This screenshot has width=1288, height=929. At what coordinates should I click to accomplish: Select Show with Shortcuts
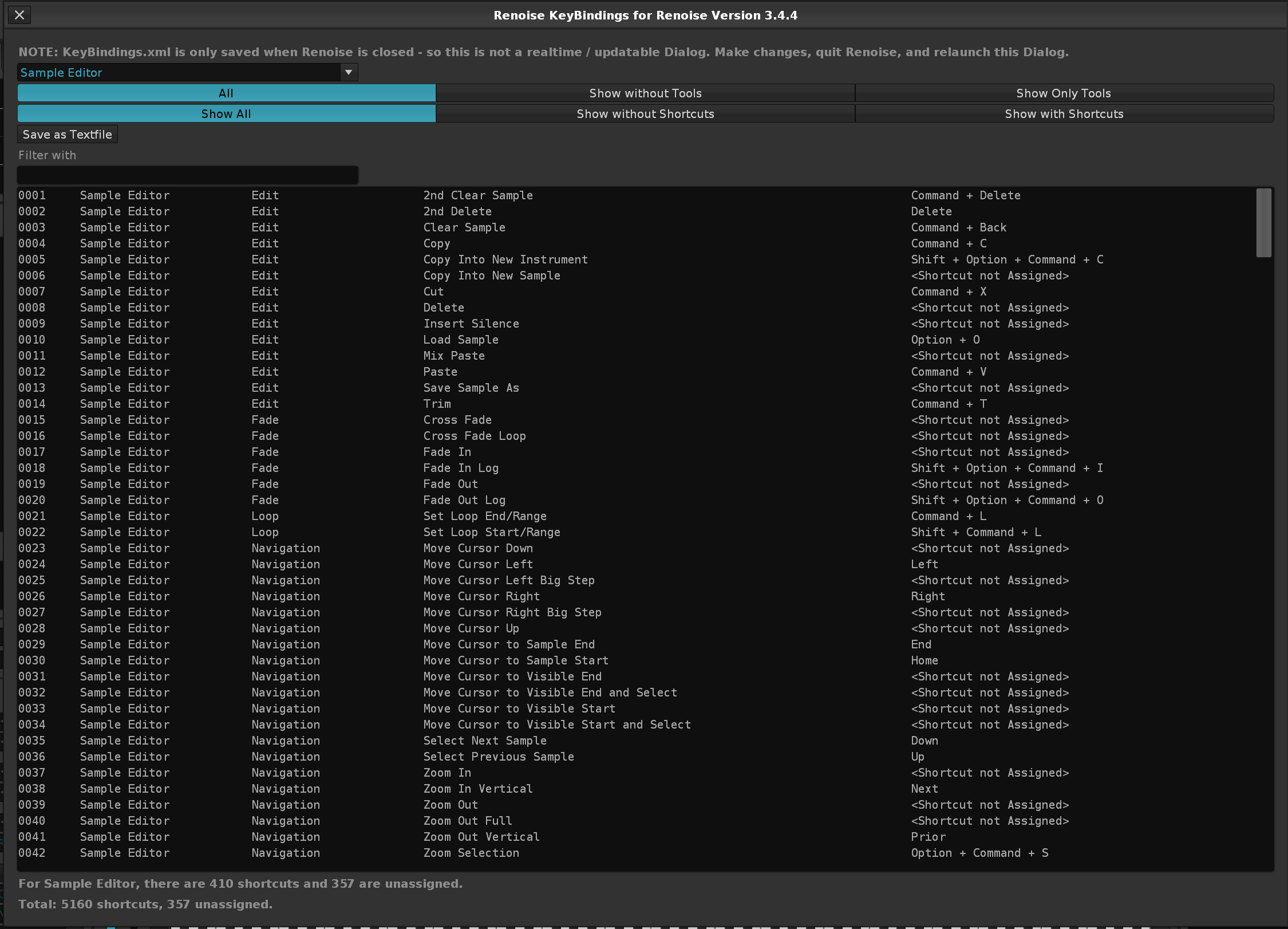tap(1064, 113)
